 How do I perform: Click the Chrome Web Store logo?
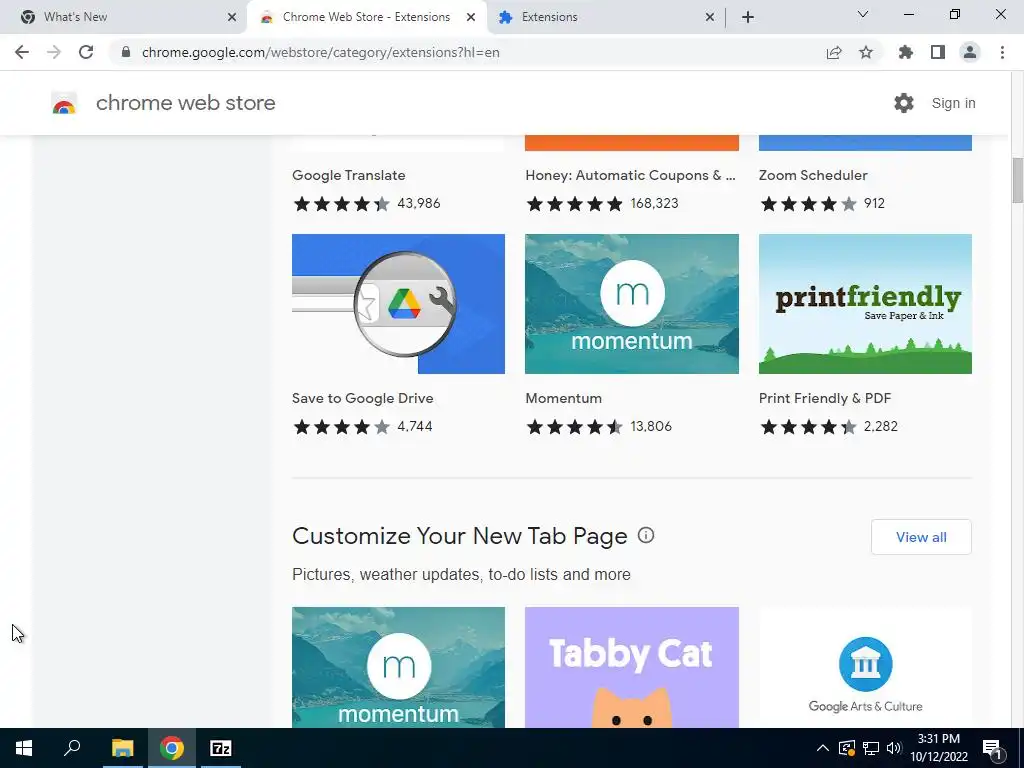pyautogui.click(x=64, y=103)
